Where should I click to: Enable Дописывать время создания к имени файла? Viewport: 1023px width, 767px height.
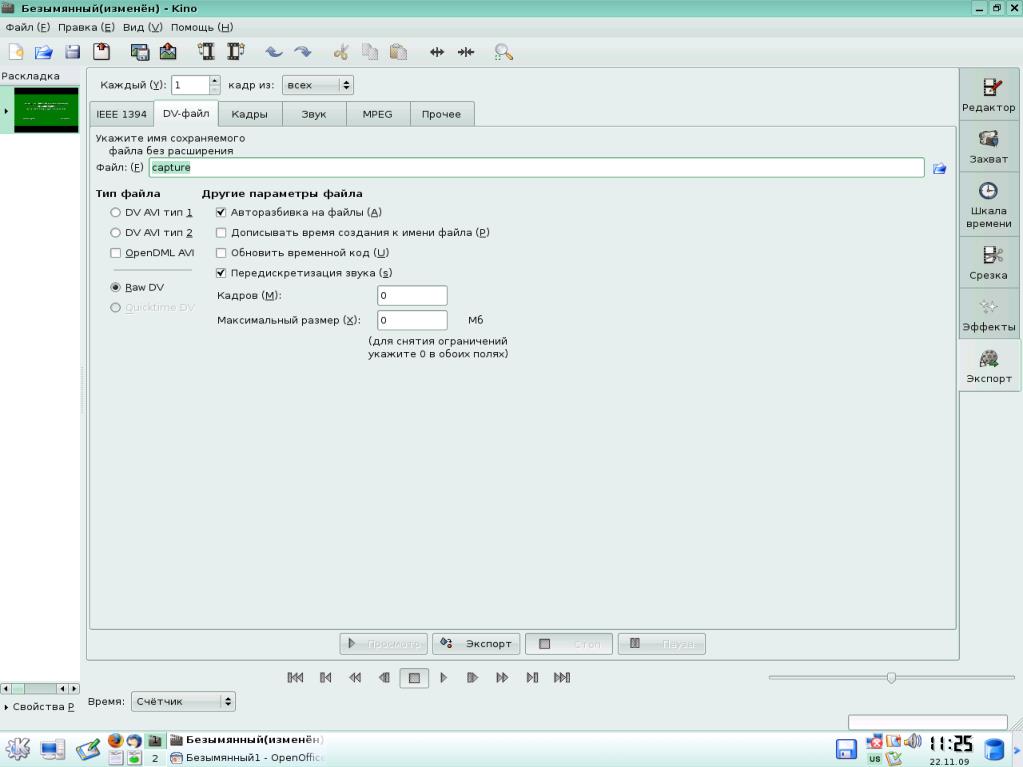pyautogui.click(x=221, y=232)
